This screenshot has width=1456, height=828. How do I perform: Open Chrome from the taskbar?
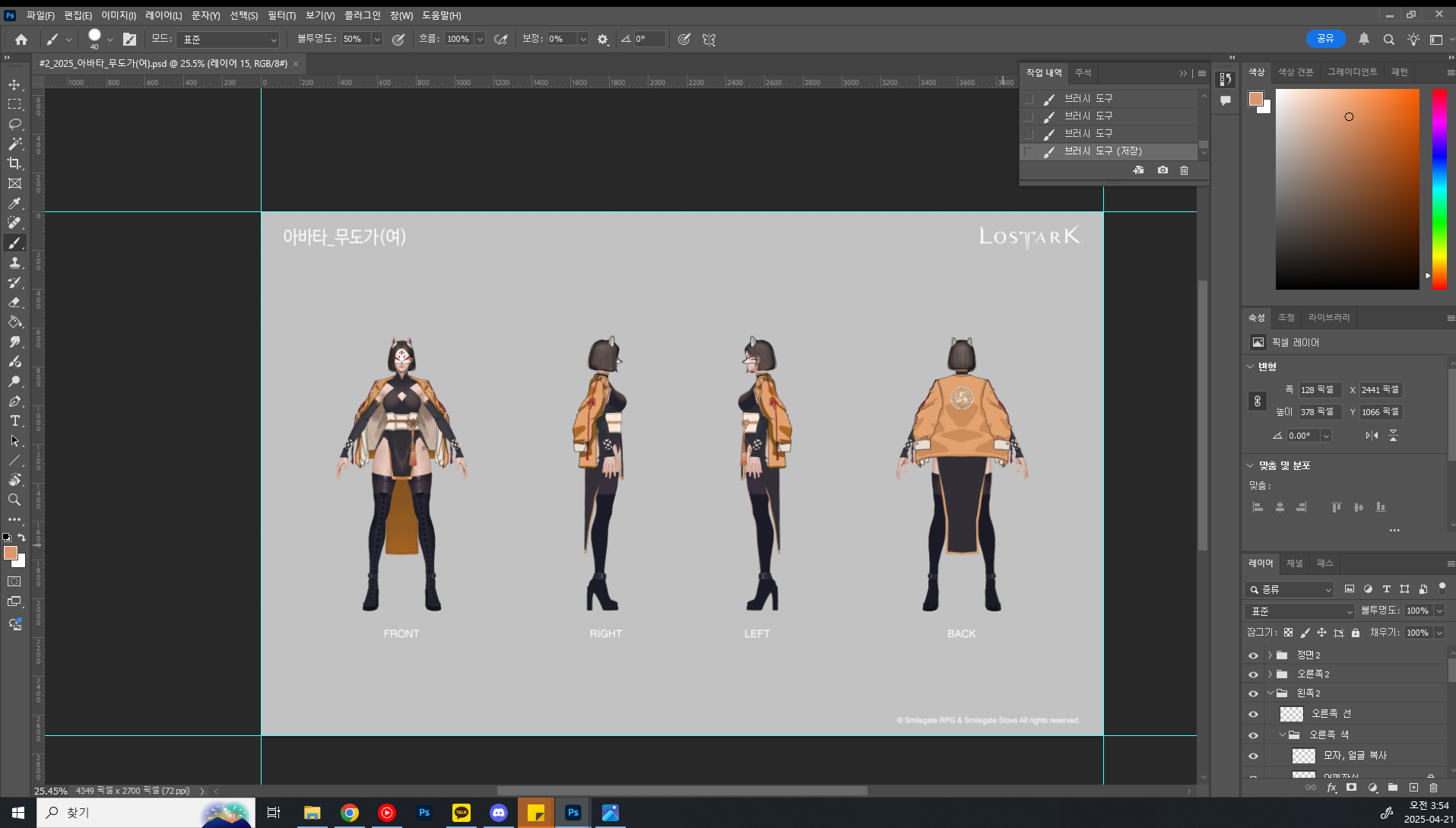(350, 813)
